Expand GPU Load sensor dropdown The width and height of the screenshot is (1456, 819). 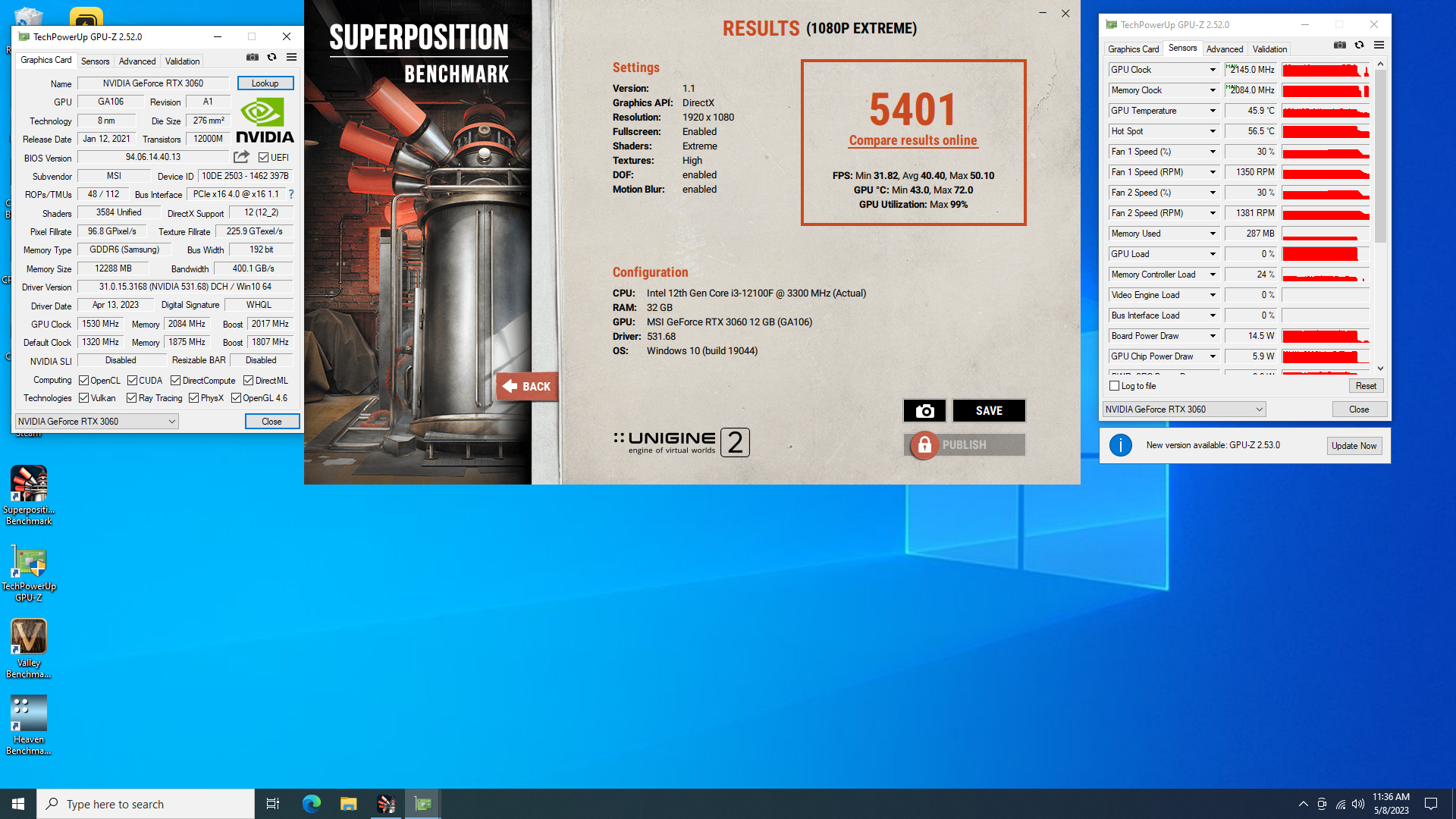[x=1213, y=254]
